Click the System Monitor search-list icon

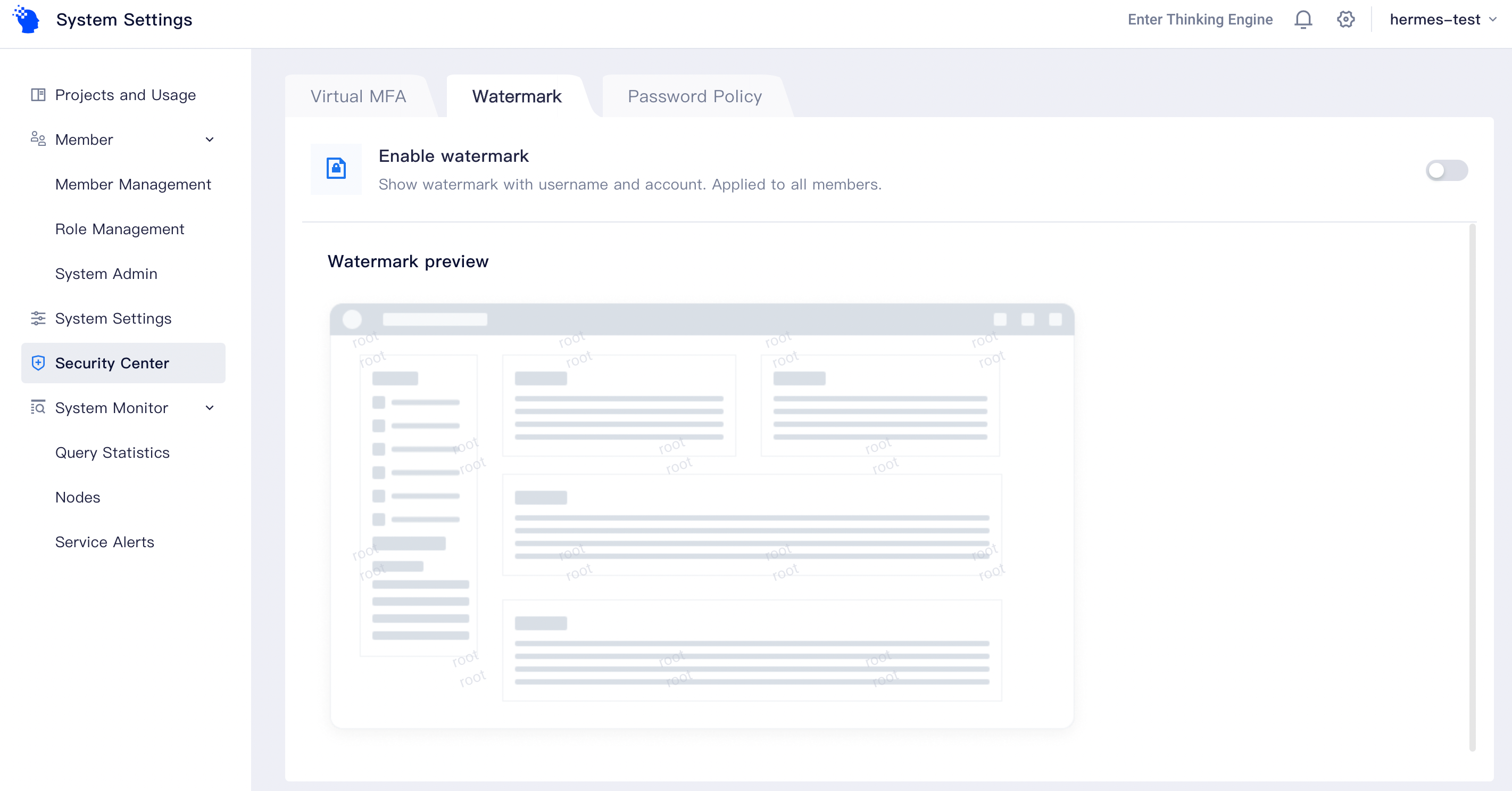(x=38, y=408)
